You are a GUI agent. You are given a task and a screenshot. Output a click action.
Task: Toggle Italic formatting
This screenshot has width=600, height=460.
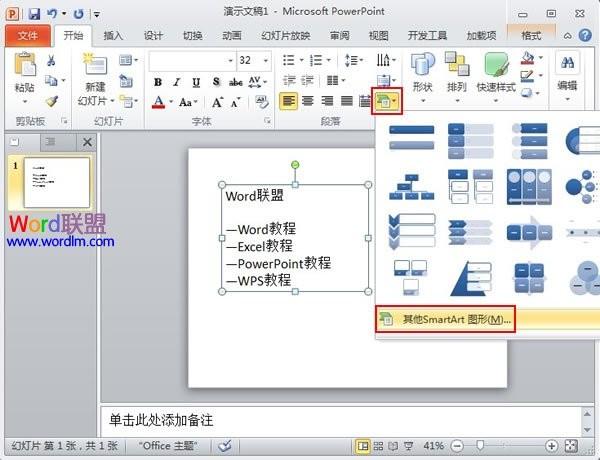pyautogui.click(x=176, y=82)
